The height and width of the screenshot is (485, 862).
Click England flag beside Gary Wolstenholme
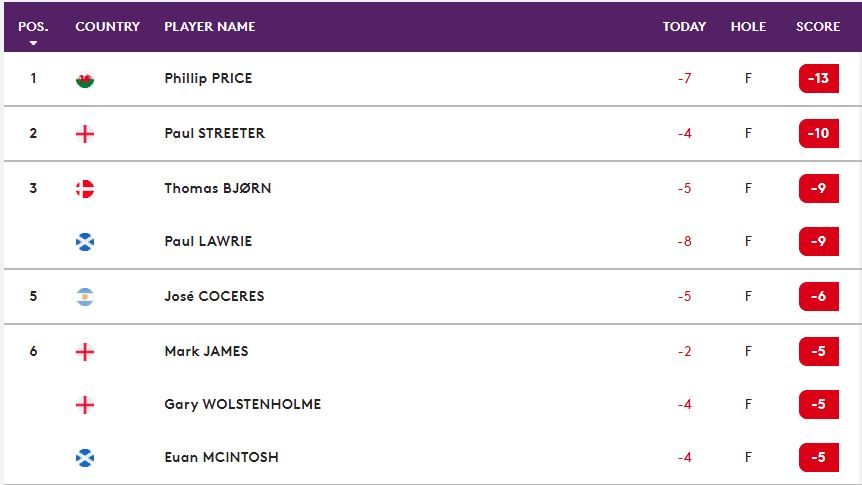[85, 405]
